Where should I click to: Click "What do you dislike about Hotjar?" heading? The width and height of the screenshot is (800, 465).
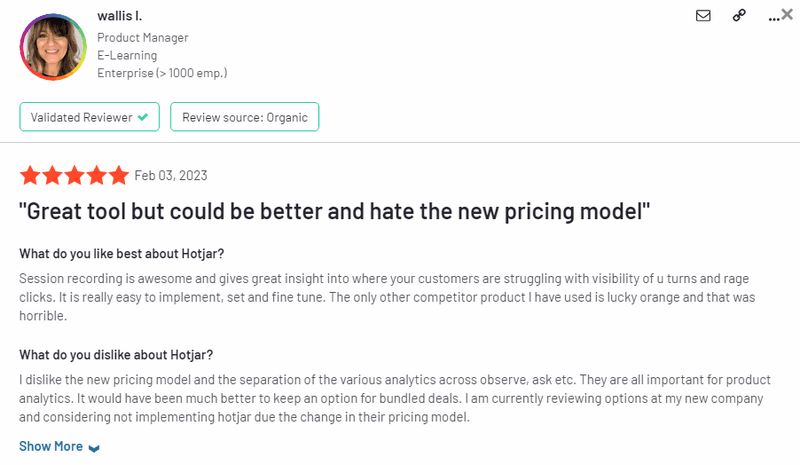tap(116, 355)
